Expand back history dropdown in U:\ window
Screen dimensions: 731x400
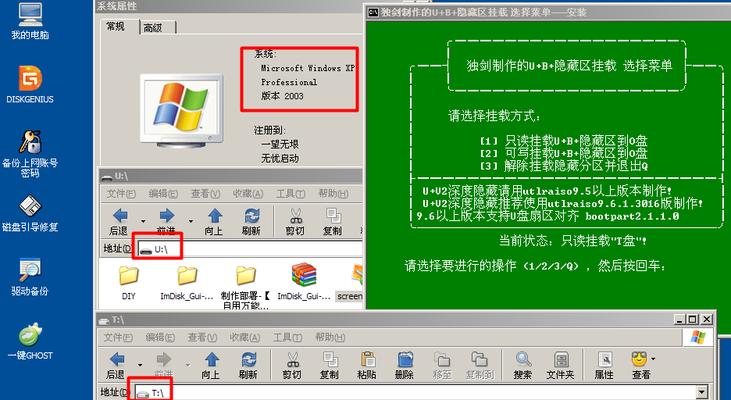pos(143,221)
